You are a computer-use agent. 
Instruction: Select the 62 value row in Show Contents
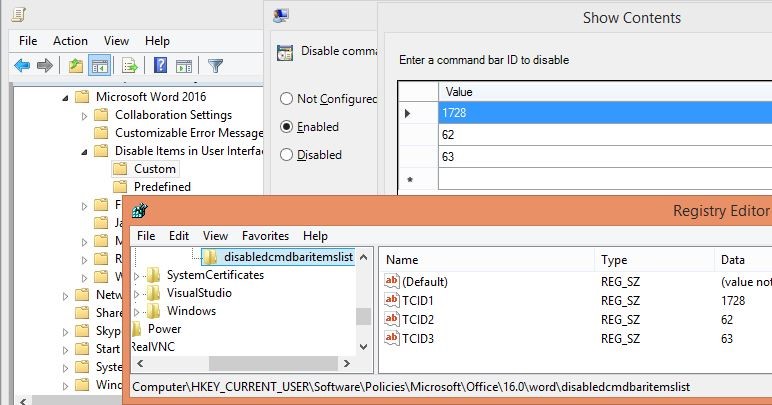[x=605, y=134]
